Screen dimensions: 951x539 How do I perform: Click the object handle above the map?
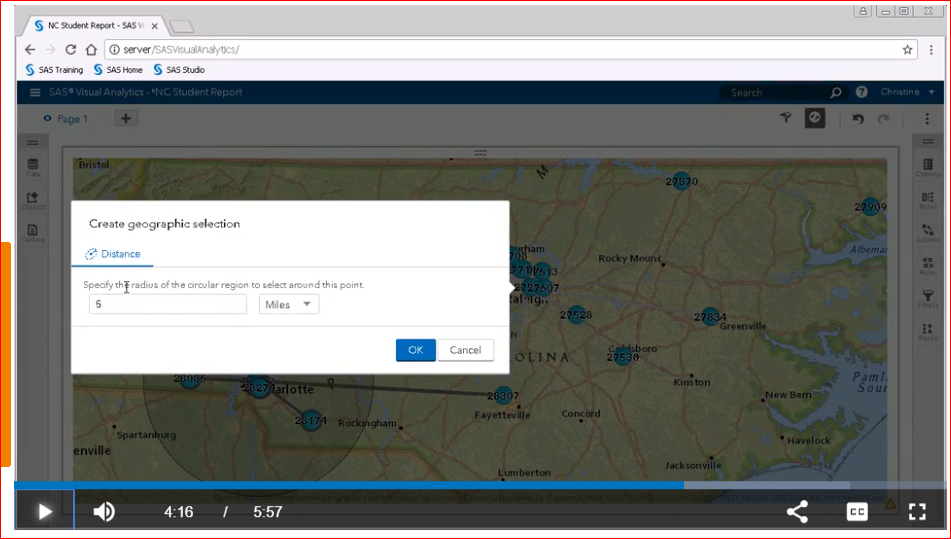point(480,153)
